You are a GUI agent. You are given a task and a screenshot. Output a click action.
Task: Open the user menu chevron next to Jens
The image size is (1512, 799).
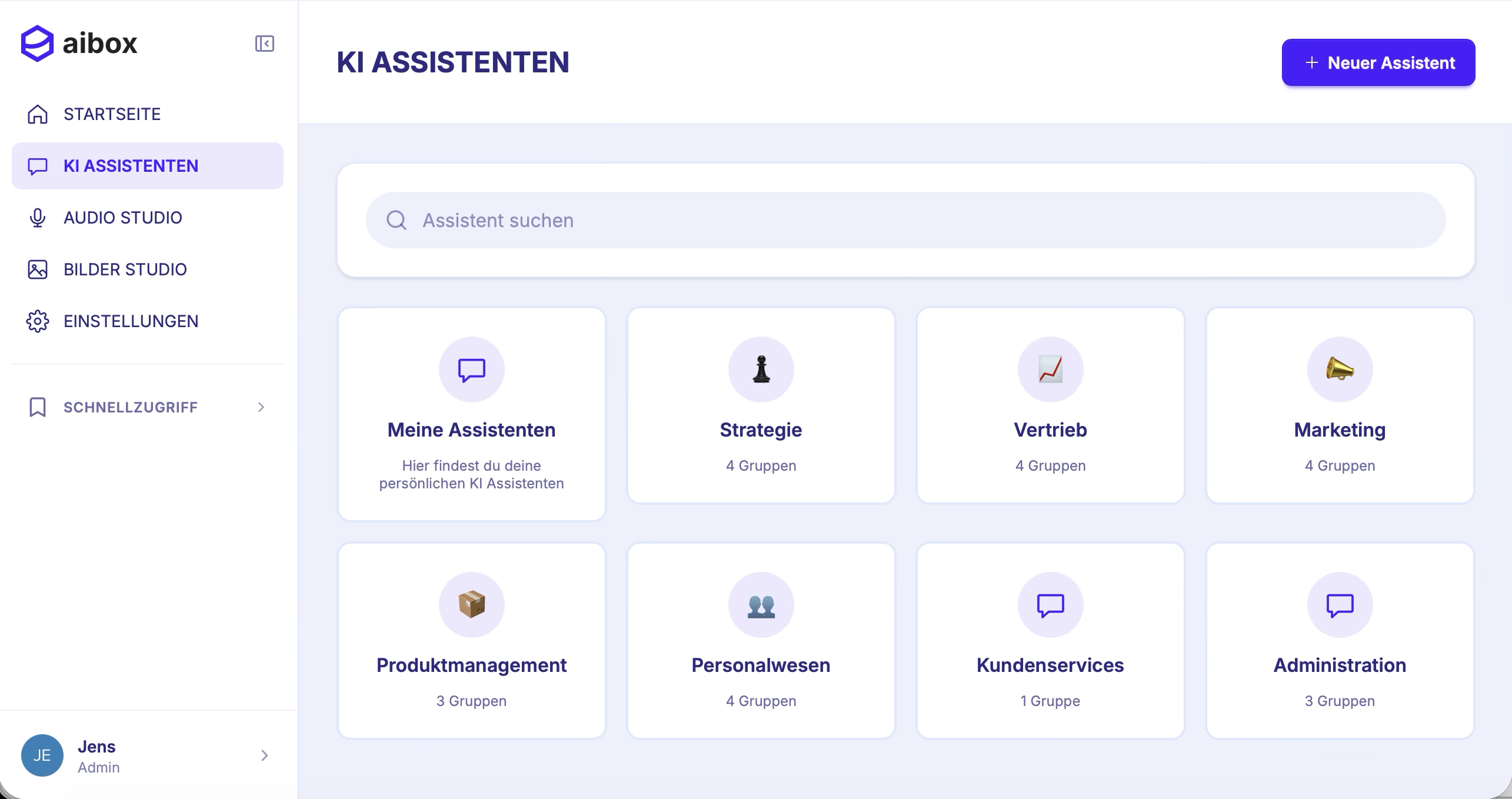[x=265, y=755]
